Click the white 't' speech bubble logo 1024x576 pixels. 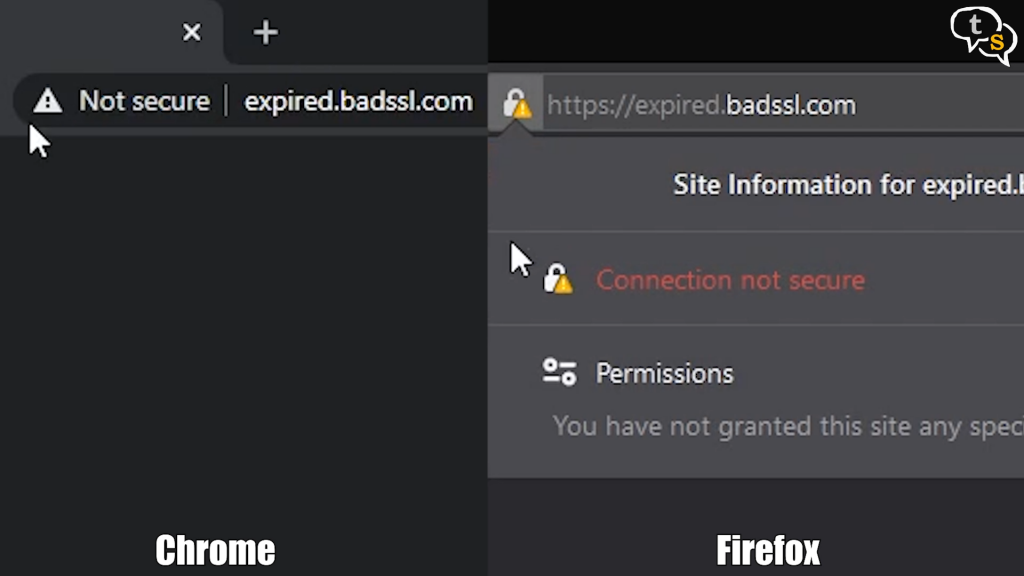pyautogui.click(x=971, y=27)
